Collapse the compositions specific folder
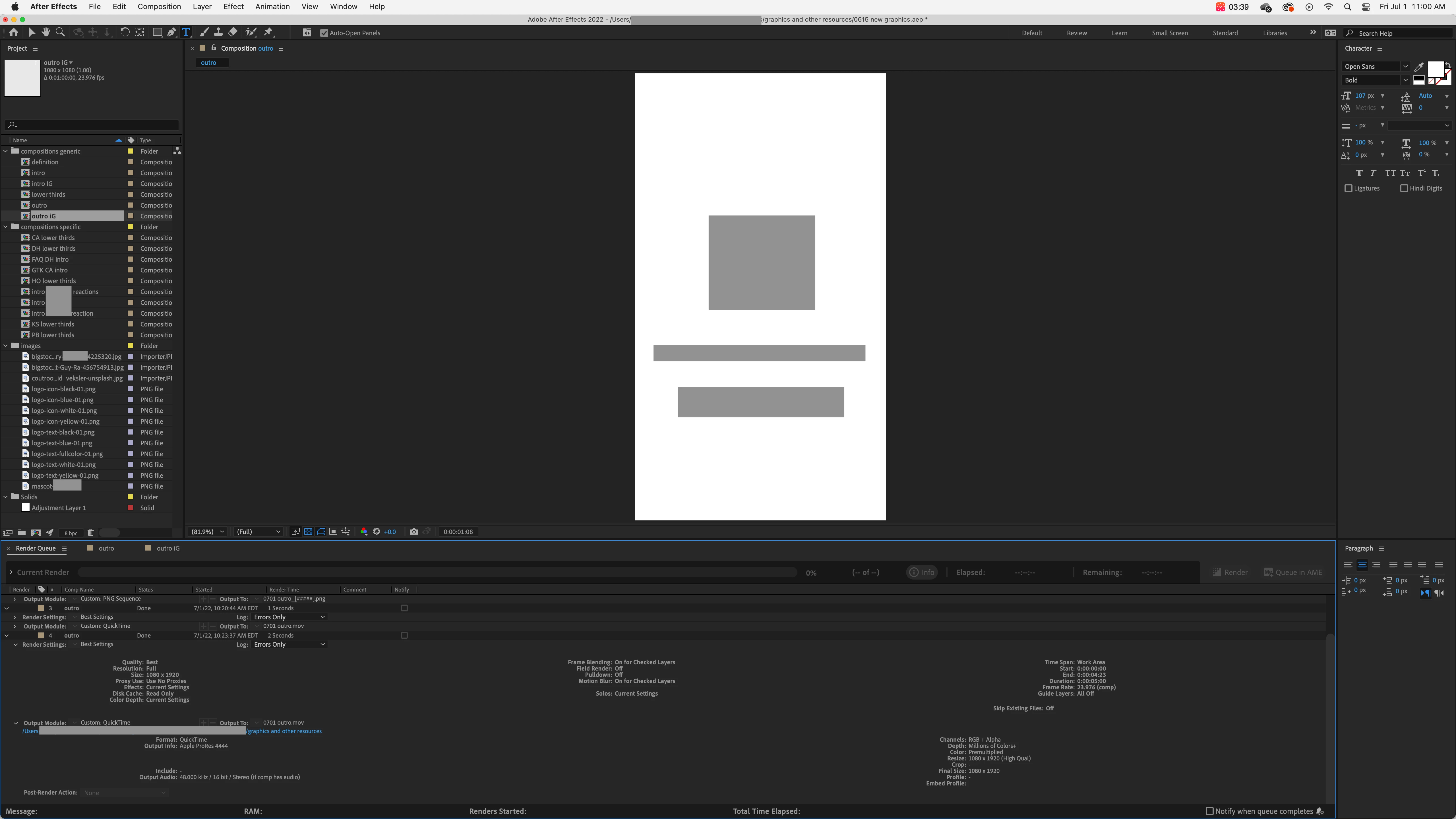Viewport: 1456px width, 819px height. [x=6, y=227]
